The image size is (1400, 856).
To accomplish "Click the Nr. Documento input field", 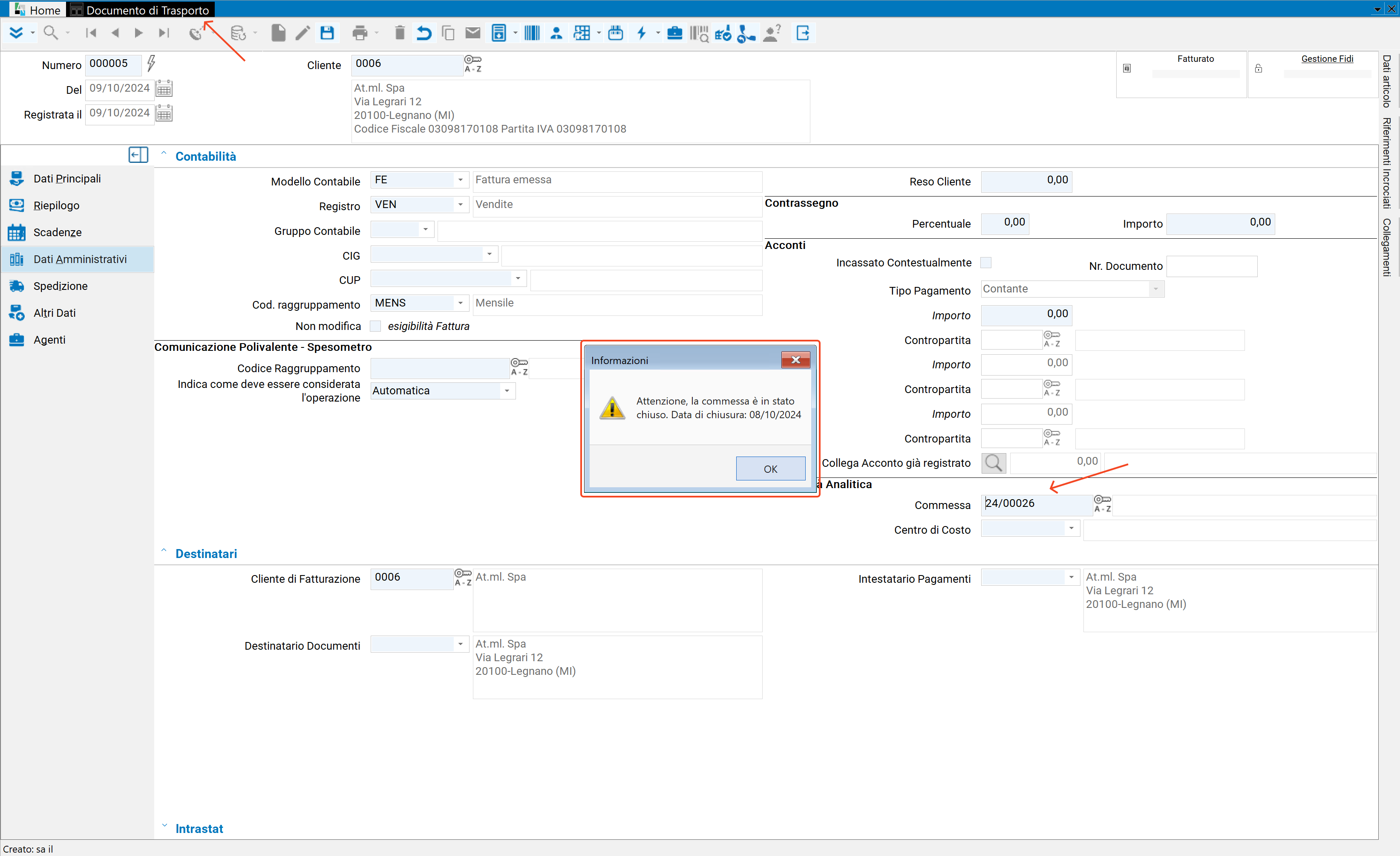I will [1211, 266].
